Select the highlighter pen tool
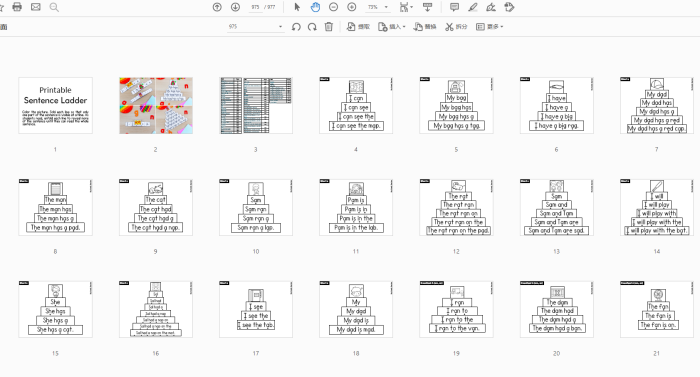 [x=473, y=7]
